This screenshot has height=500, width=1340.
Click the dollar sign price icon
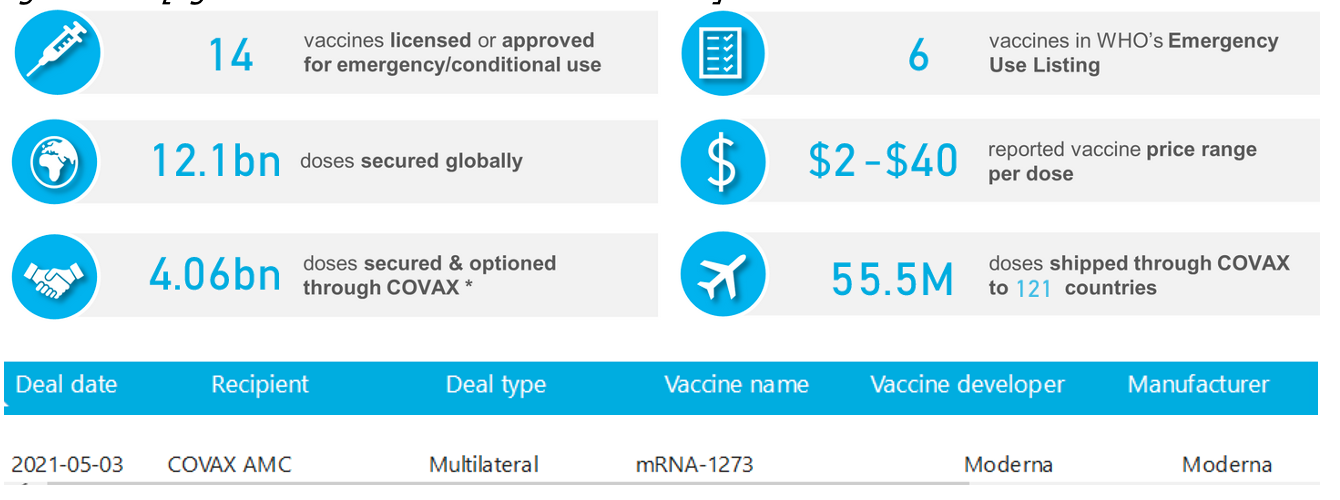pyautogui.click(x=722, y=162)
